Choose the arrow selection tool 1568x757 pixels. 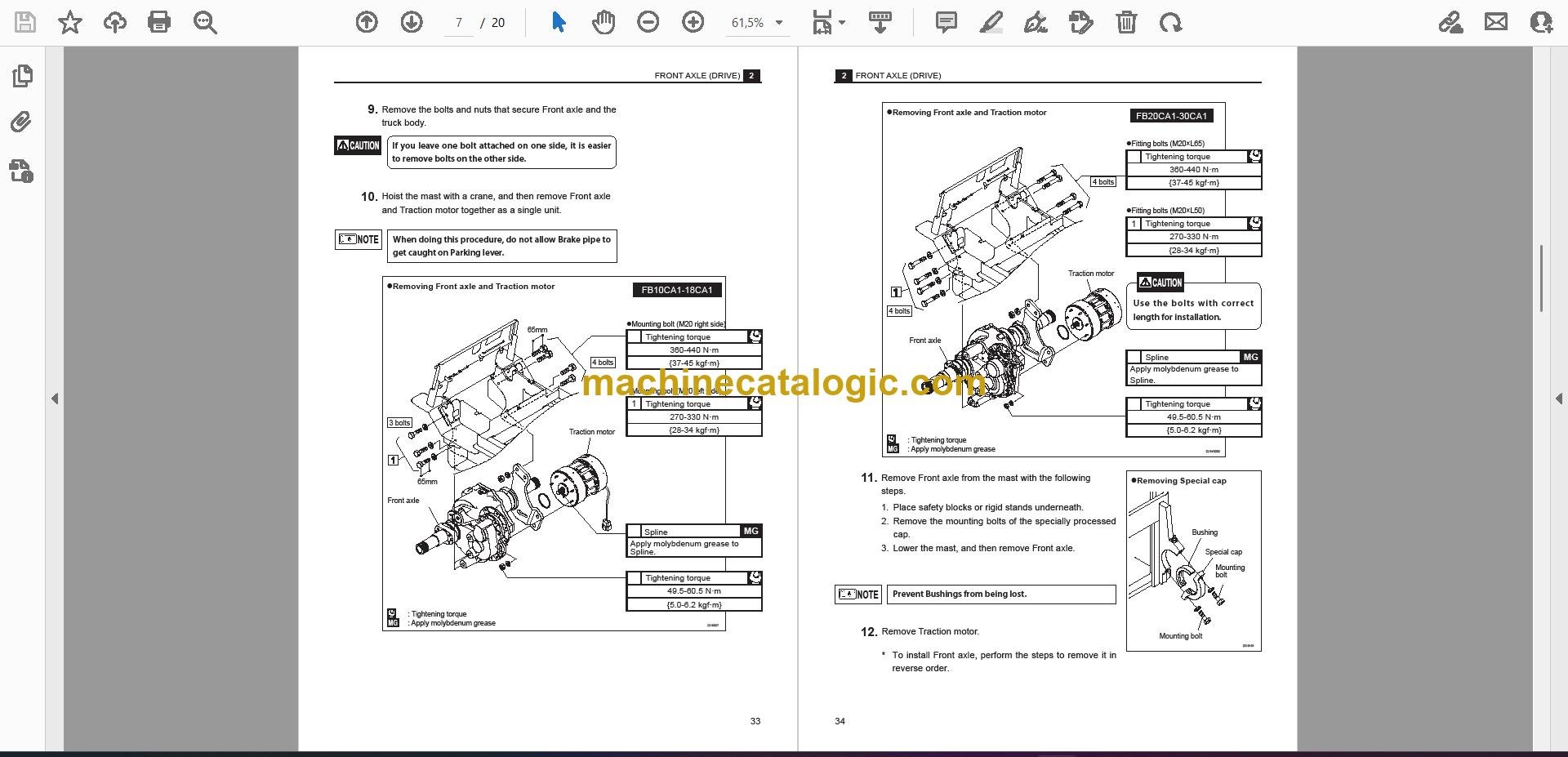click(559, 22)
